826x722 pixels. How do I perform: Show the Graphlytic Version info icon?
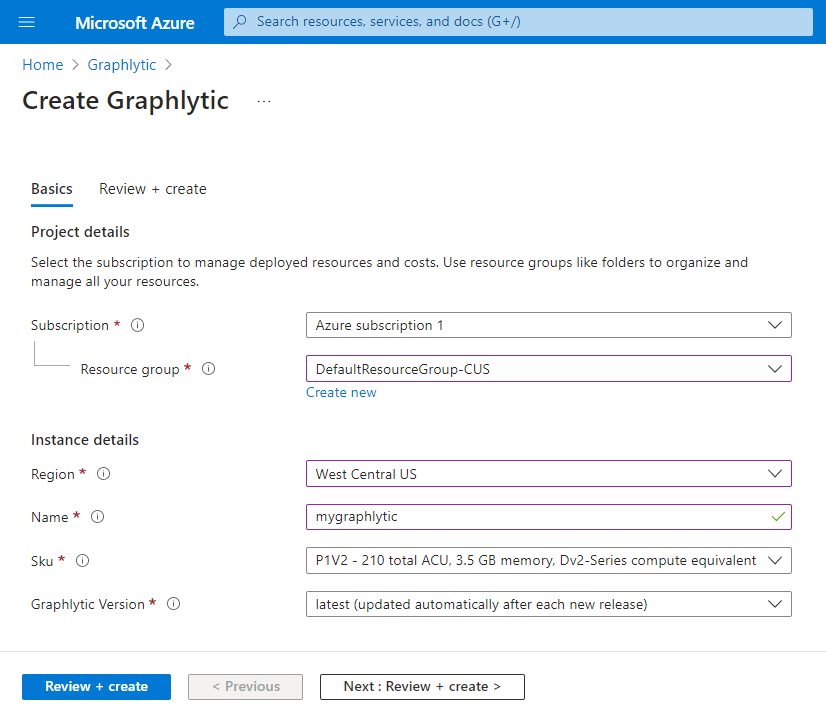point(174,604)
